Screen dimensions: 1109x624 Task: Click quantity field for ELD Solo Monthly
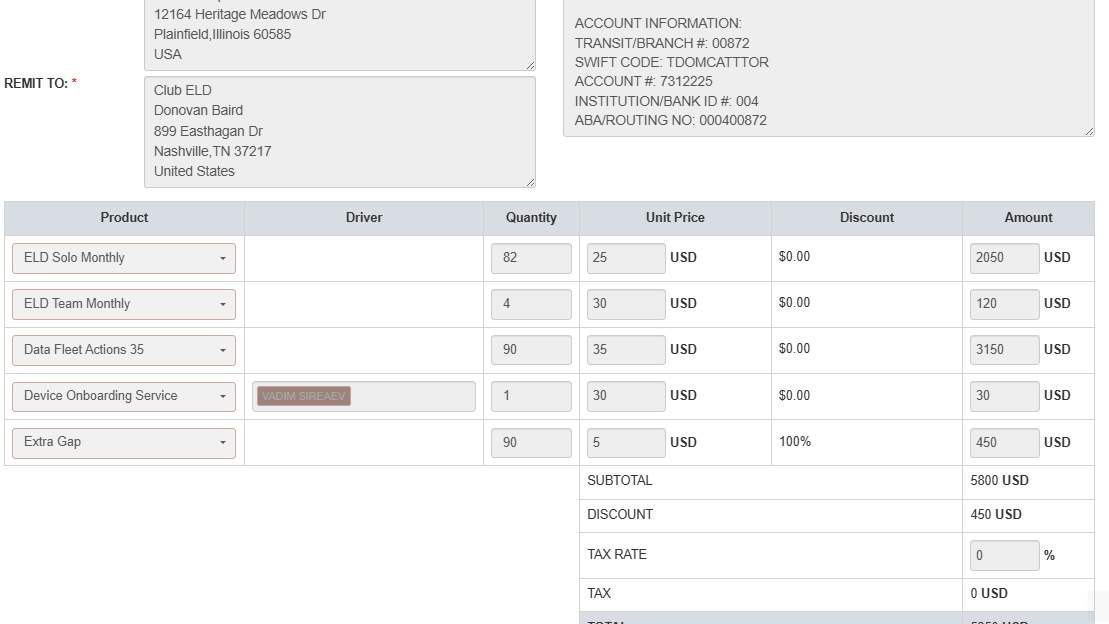click(x=531, y=258)
